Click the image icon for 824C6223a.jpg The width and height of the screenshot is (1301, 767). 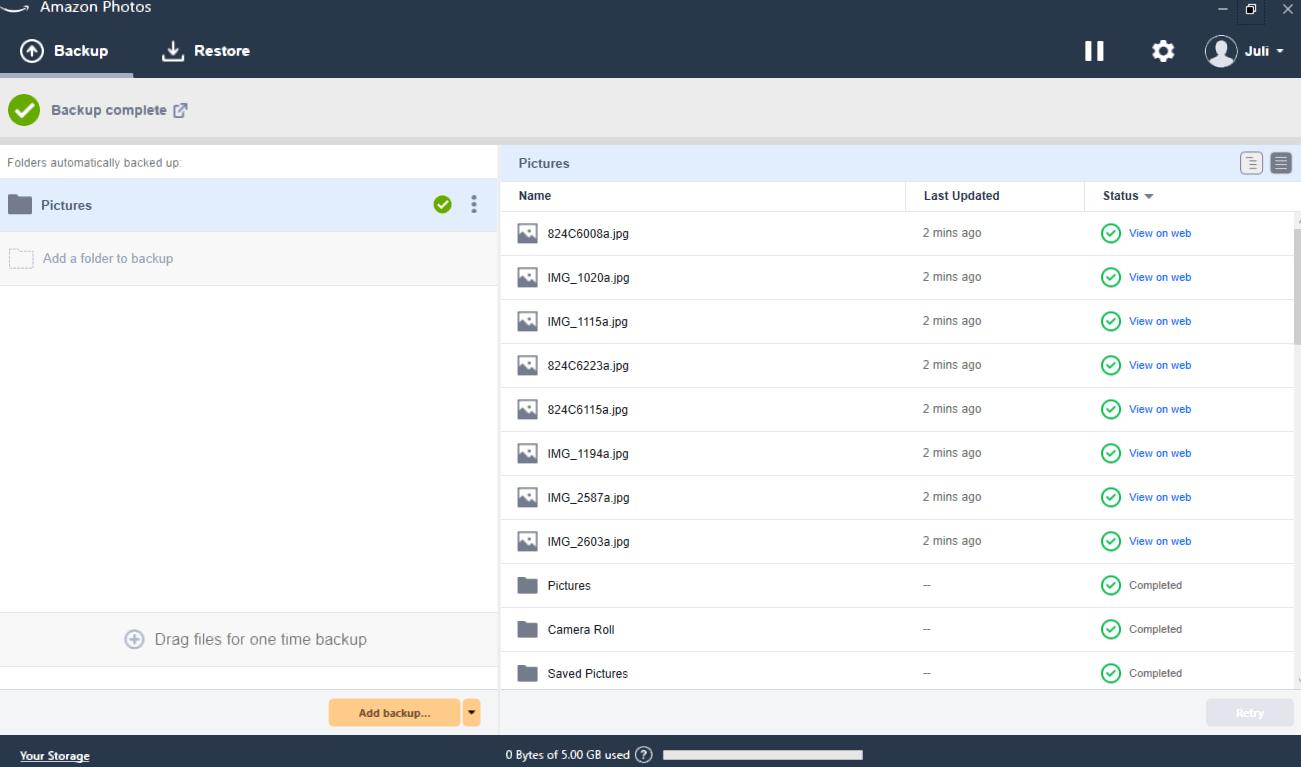[528, 365]
